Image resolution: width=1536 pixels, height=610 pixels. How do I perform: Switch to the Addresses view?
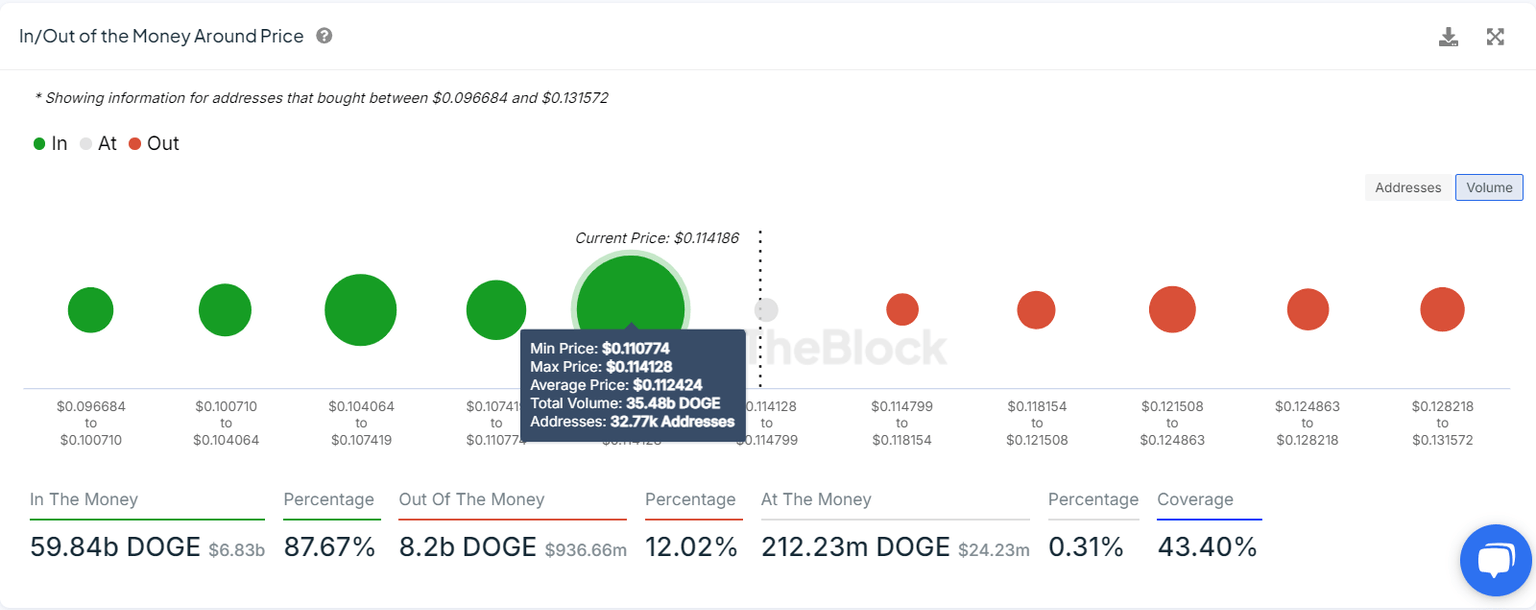coord(1407,187)
